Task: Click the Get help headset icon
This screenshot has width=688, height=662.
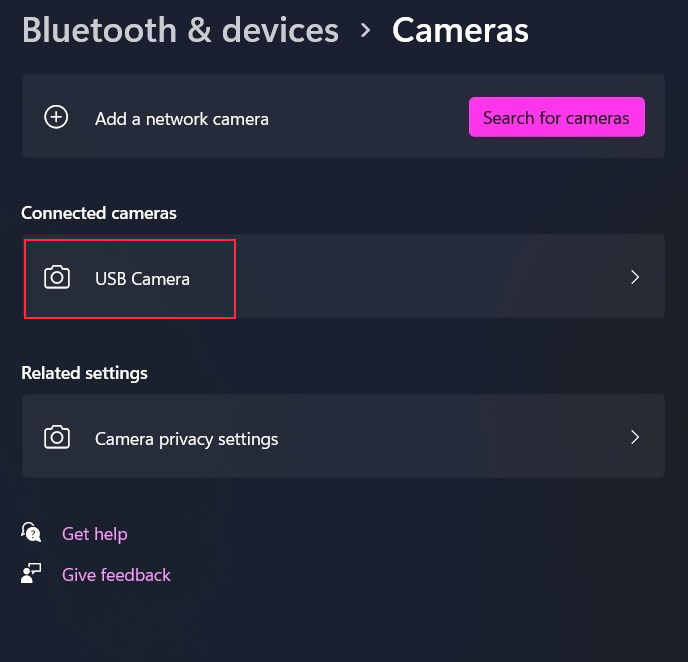Action: 31,533
